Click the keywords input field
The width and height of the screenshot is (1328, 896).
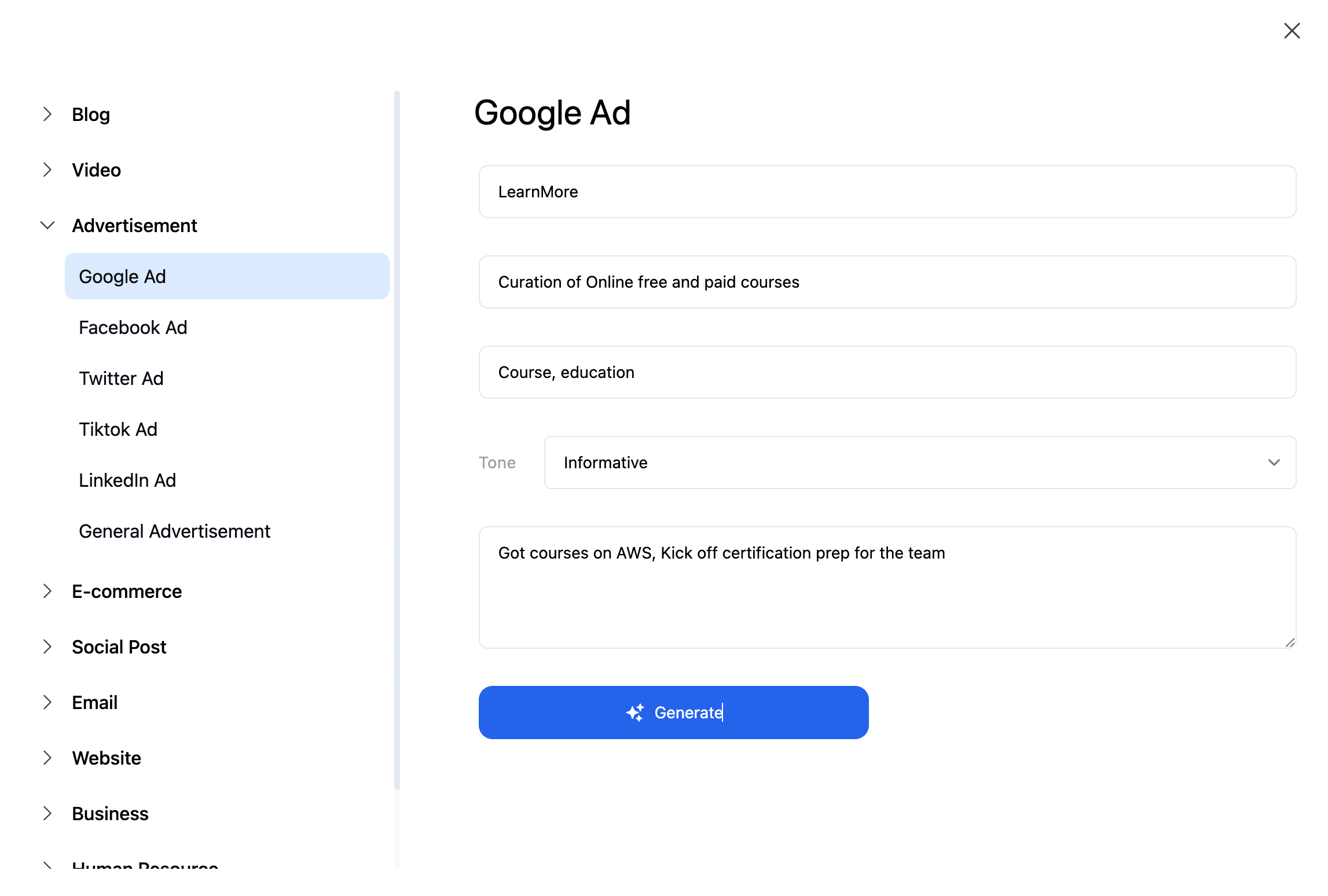tap(887, 372)
